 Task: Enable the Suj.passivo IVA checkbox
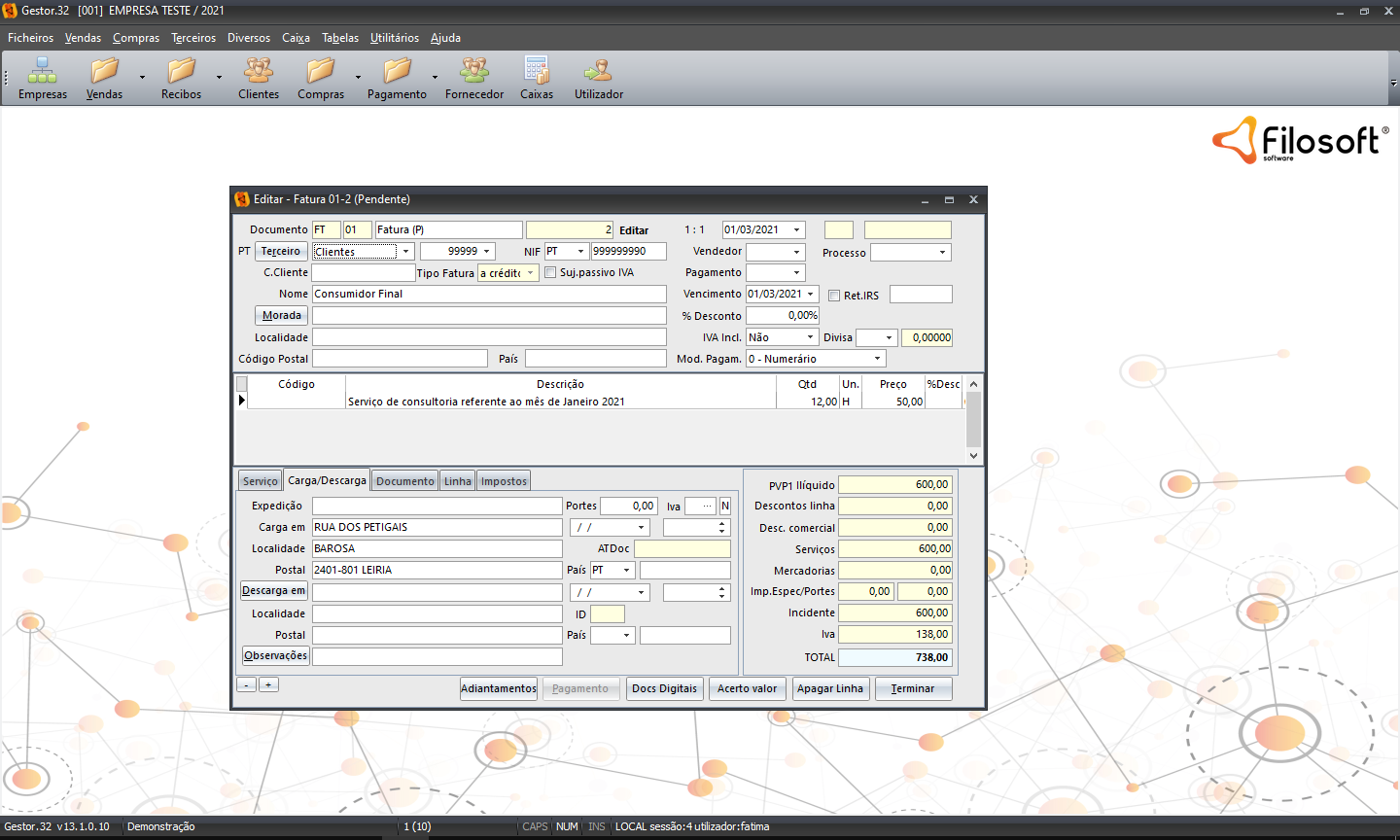coord(550,273)
